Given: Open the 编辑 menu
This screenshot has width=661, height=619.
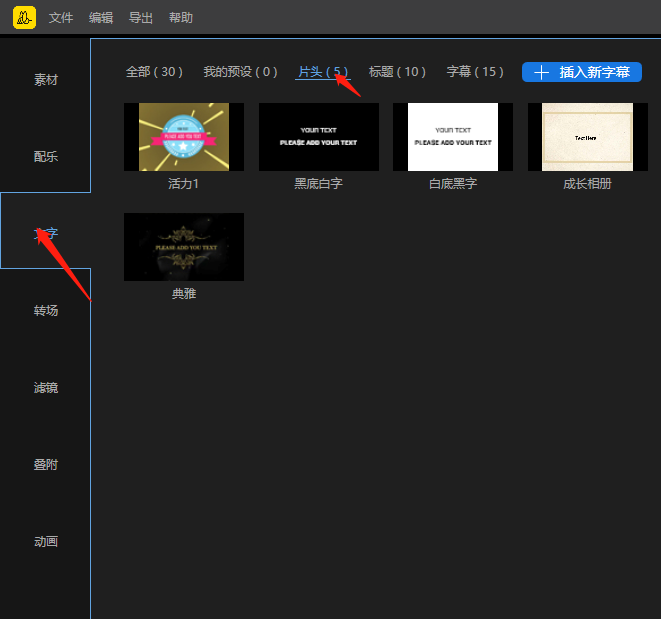Looking at the screenshot, I should click(101, 18).
